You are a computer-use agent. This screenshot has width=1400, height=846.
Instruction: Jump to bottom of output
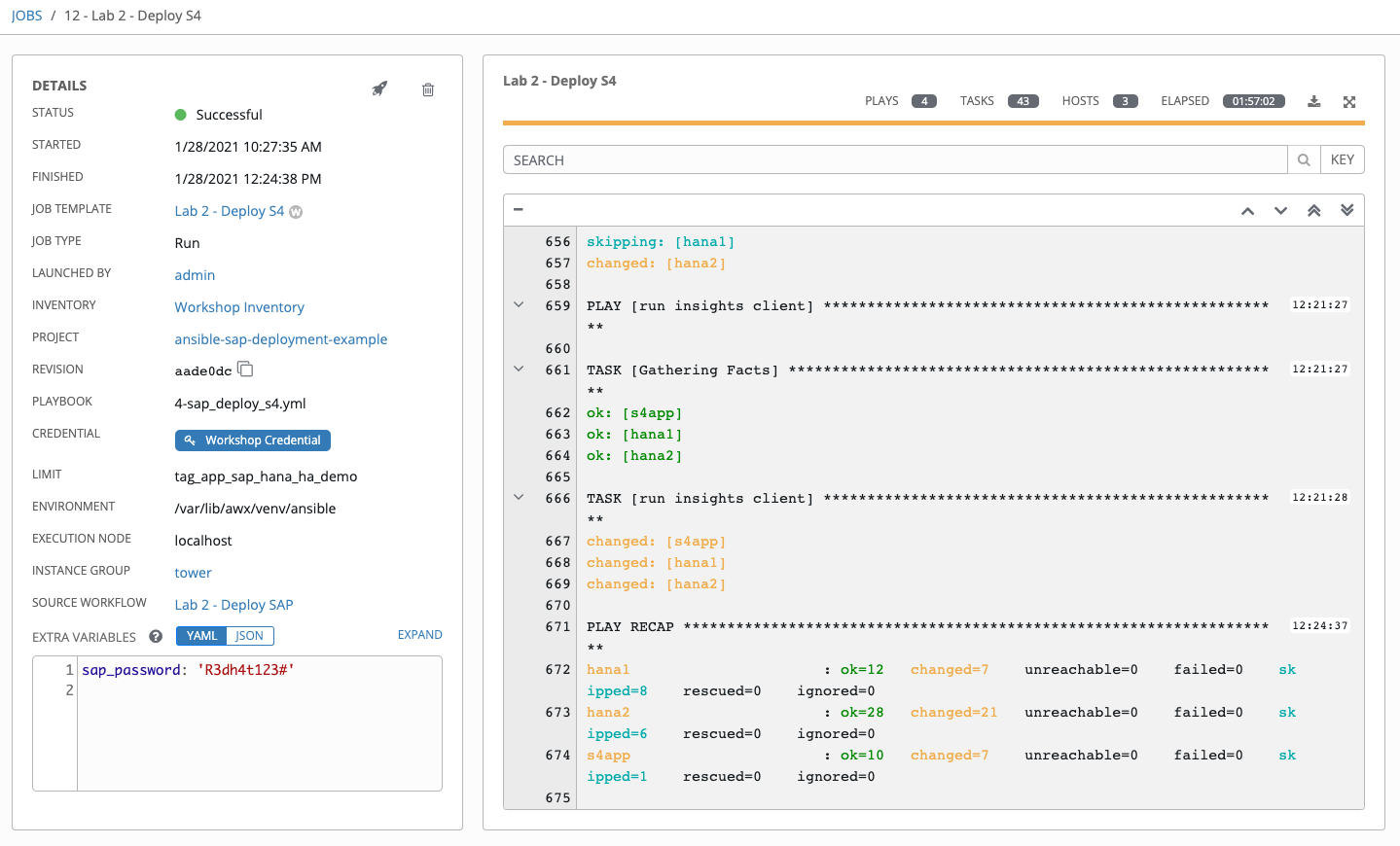pos(1346,211)
